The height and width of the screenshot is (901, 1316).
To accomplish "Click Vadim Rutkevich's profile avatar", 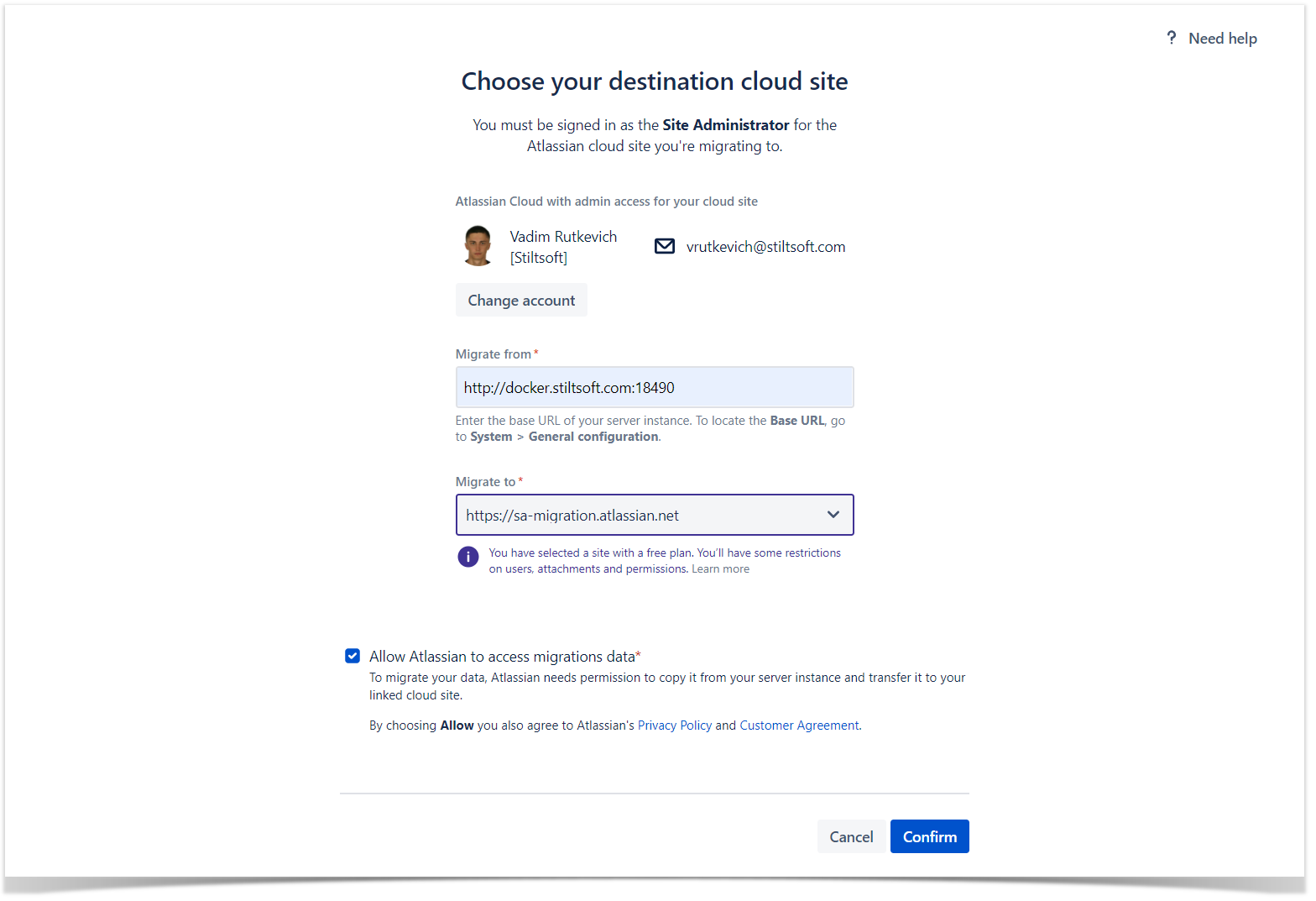I will (x=478, y=246).
